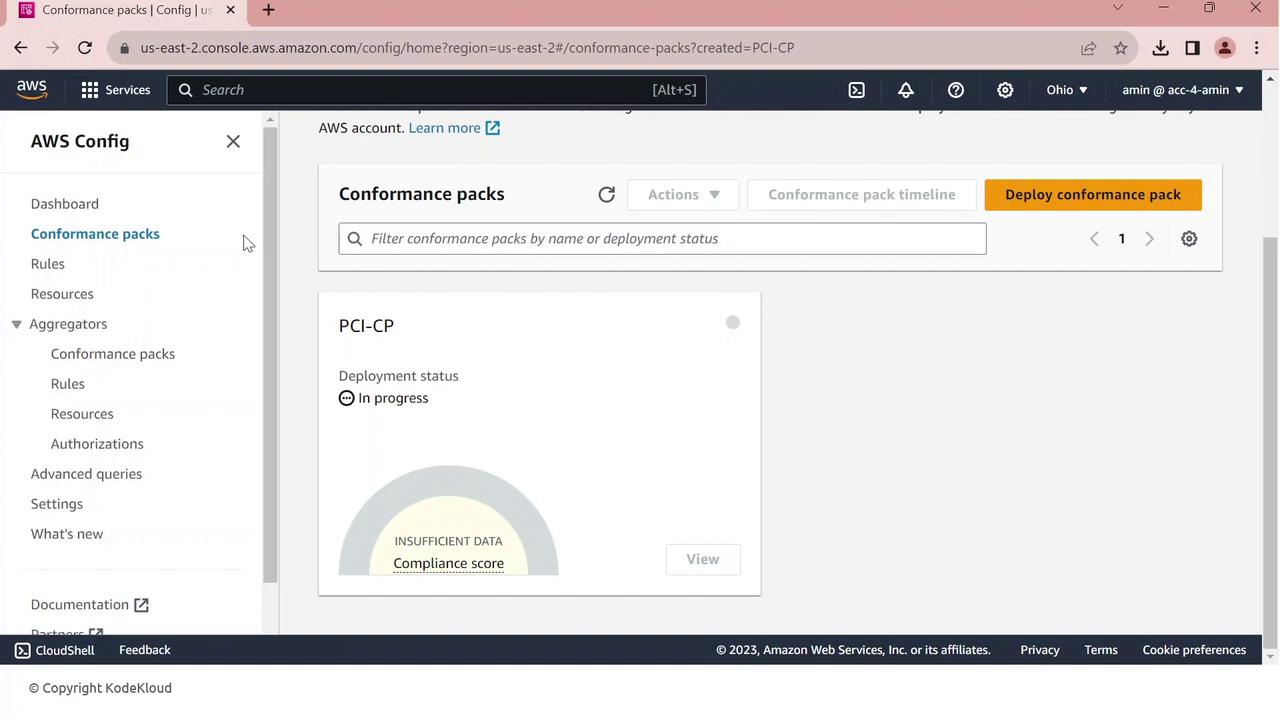
Task: Open Rules in the sidebar top level
Action: 48,264
